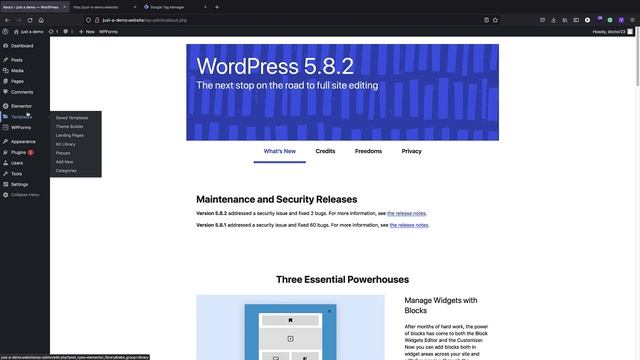Open the downloads arrow icon
This screenshot has width=640, height=360.
[x=553, y=20]
